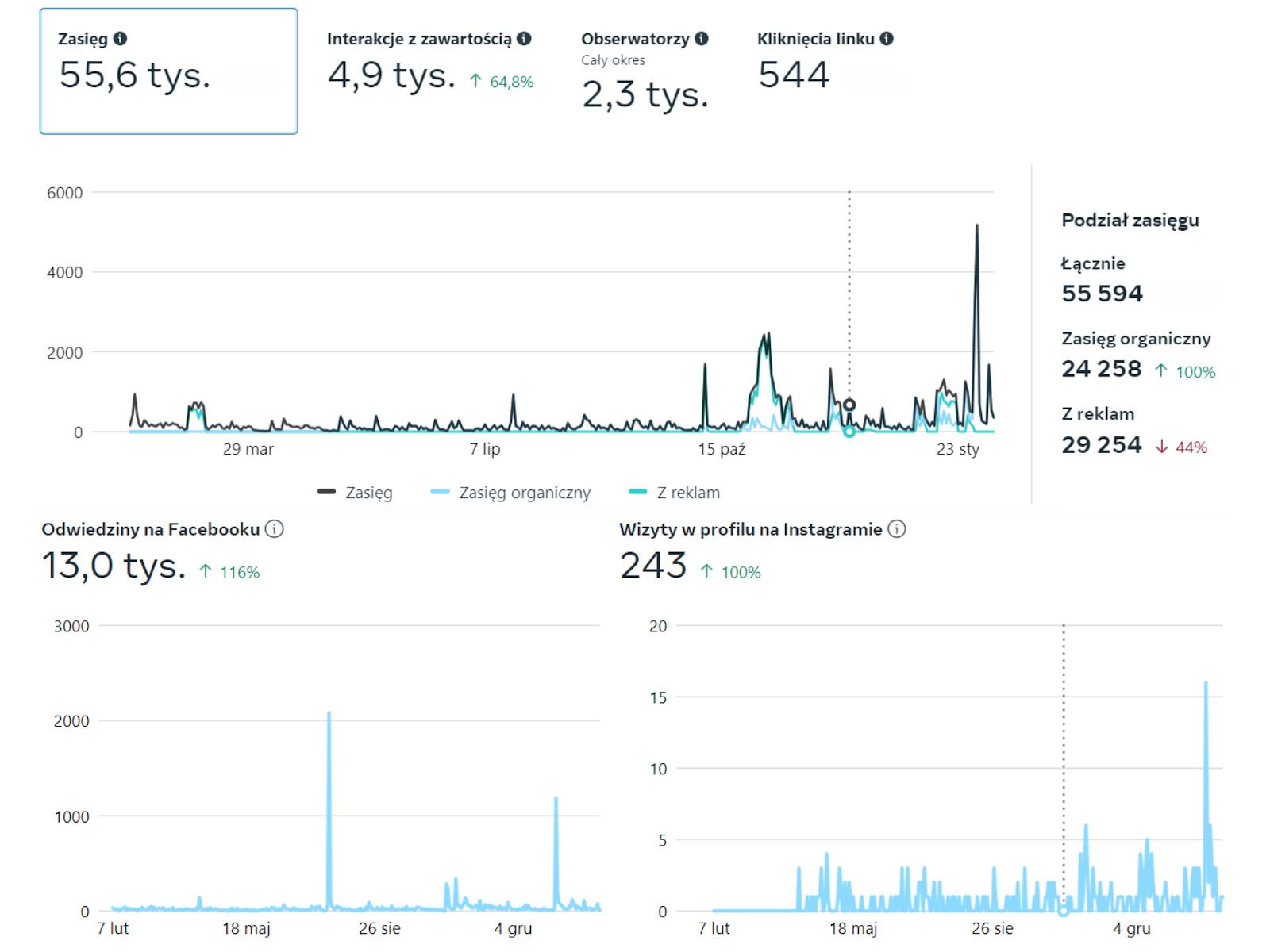Screen dimensions: 1270x952
Task: Show info for Odwiedziny na Facebooku
Action: 275,529
